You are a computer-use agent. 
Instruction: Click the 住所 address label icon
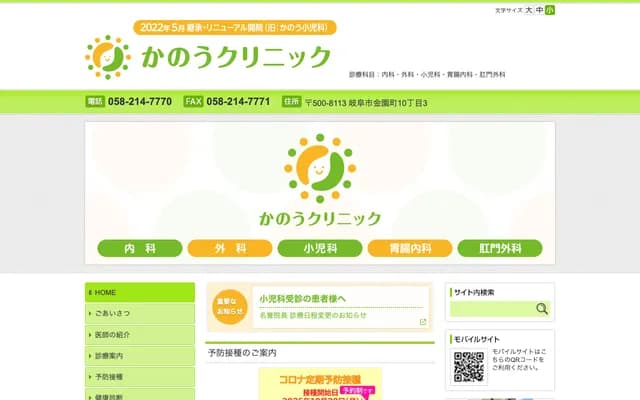click(291, 101)
